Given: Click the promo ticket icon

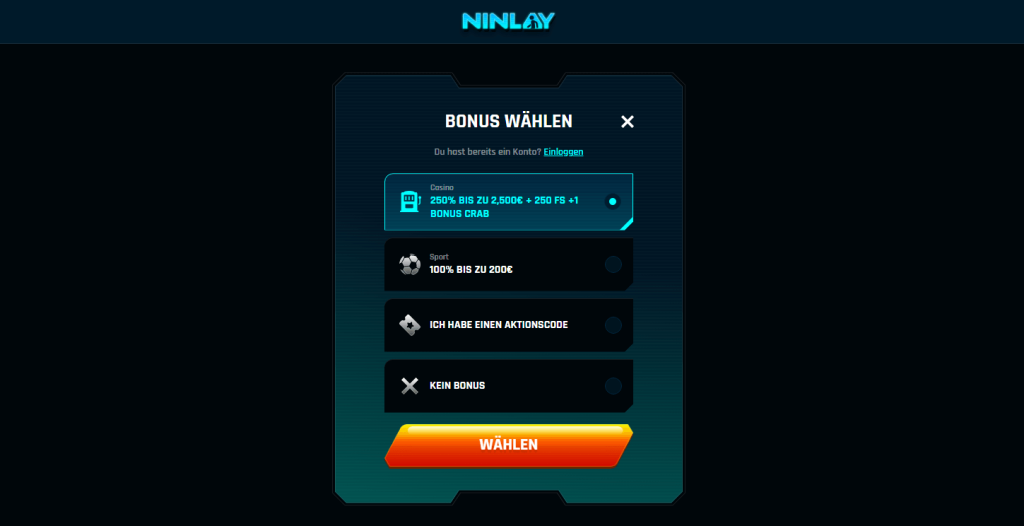Looking at the screenshot, I should click(x=409, y=325).
